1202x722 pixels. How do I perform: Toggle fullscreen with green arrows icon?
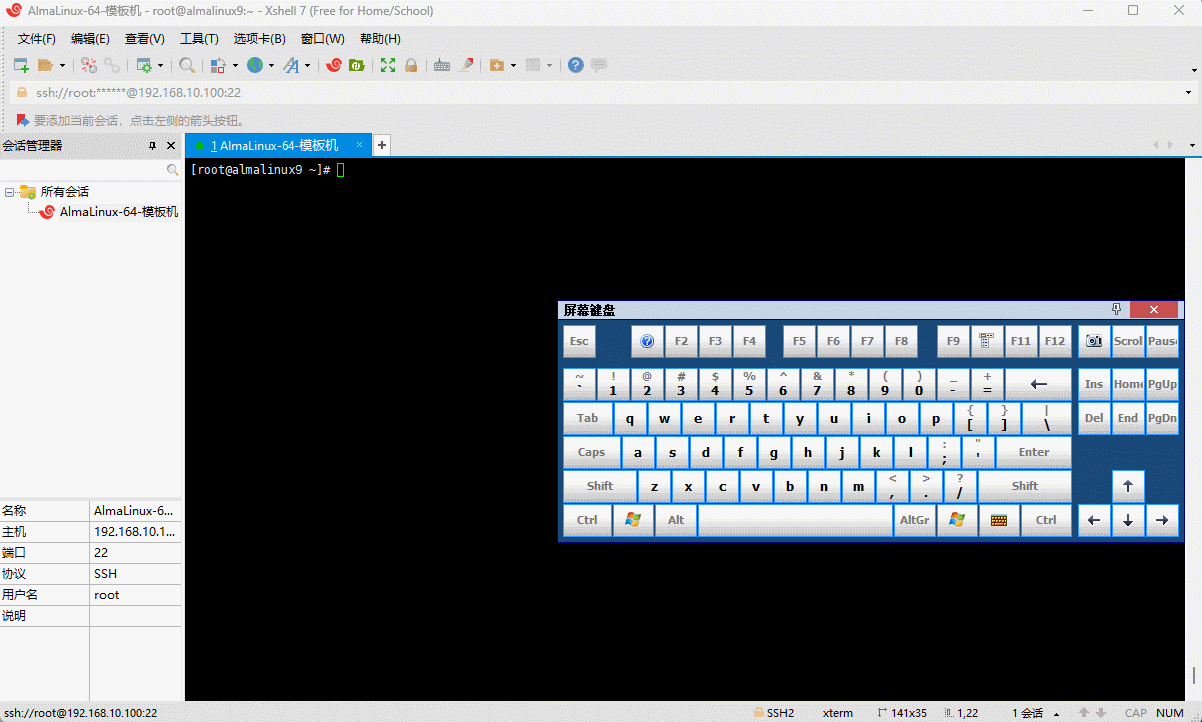click(x=388, y=65)
